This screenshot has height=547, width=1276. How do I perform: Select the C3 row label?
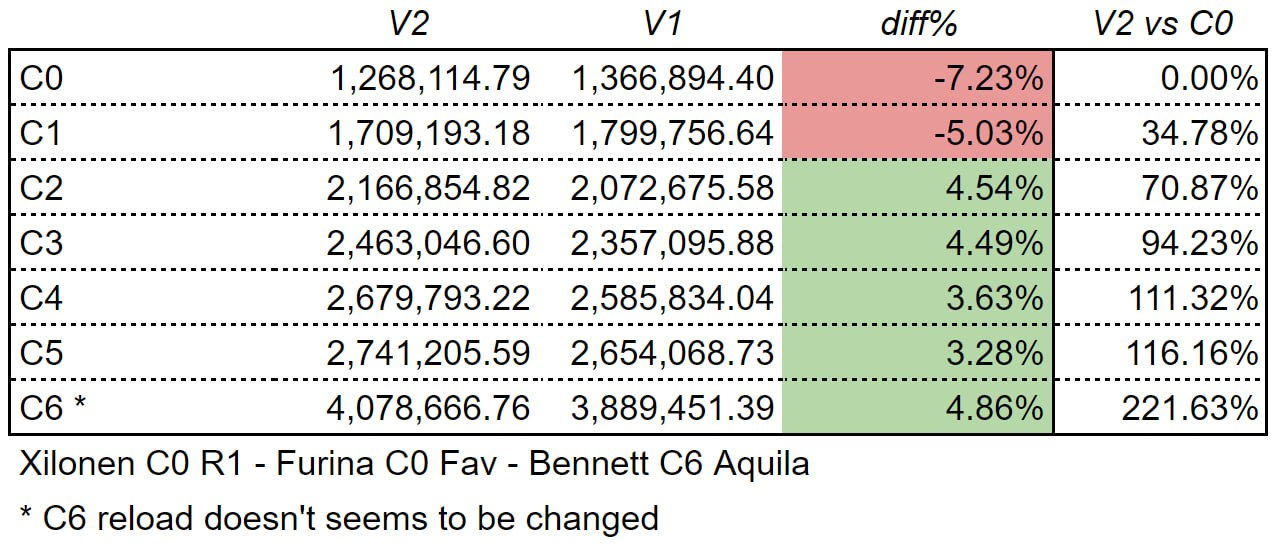(x=41, y=243)
